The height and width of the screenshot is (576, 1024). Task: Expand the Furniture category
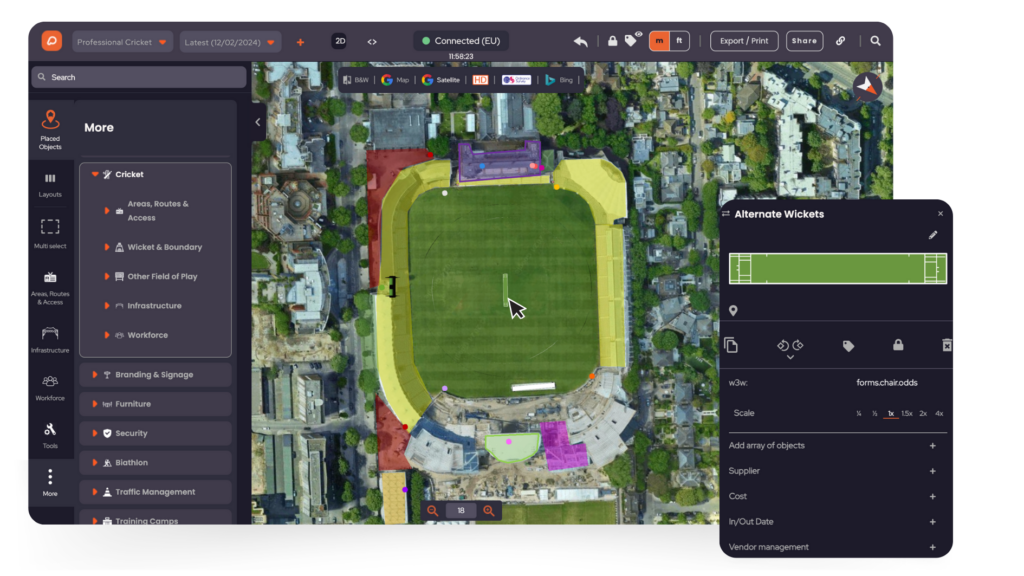click(x=155, y=404)
